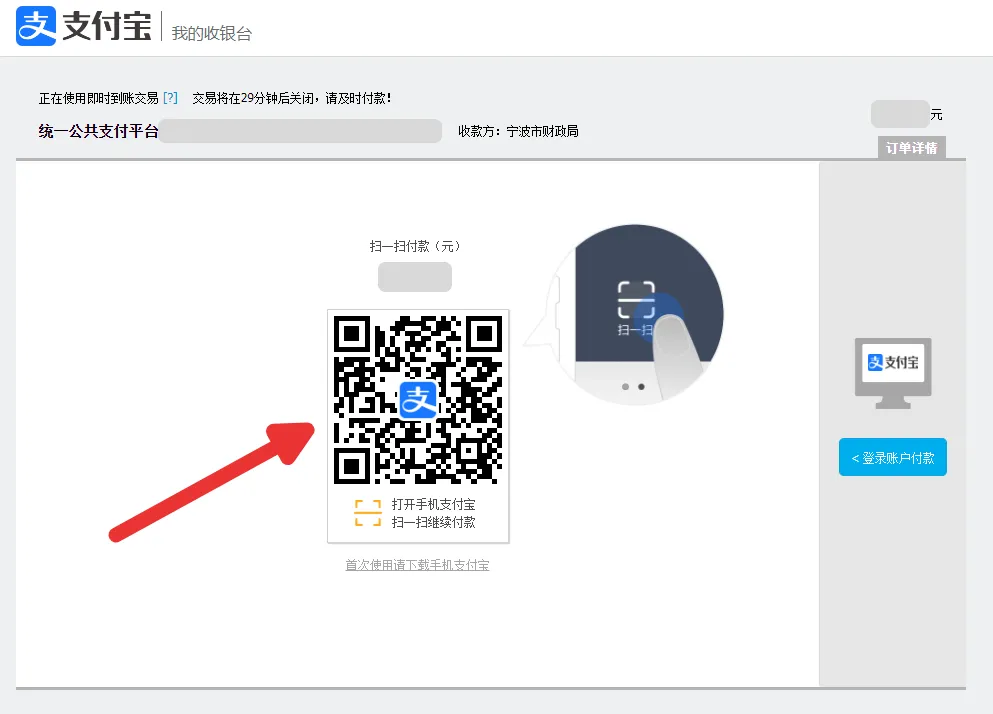Viewport: 993px width, 714px height.
Task: Open the [?] help link for instant transactions
Action: [170, 98]
